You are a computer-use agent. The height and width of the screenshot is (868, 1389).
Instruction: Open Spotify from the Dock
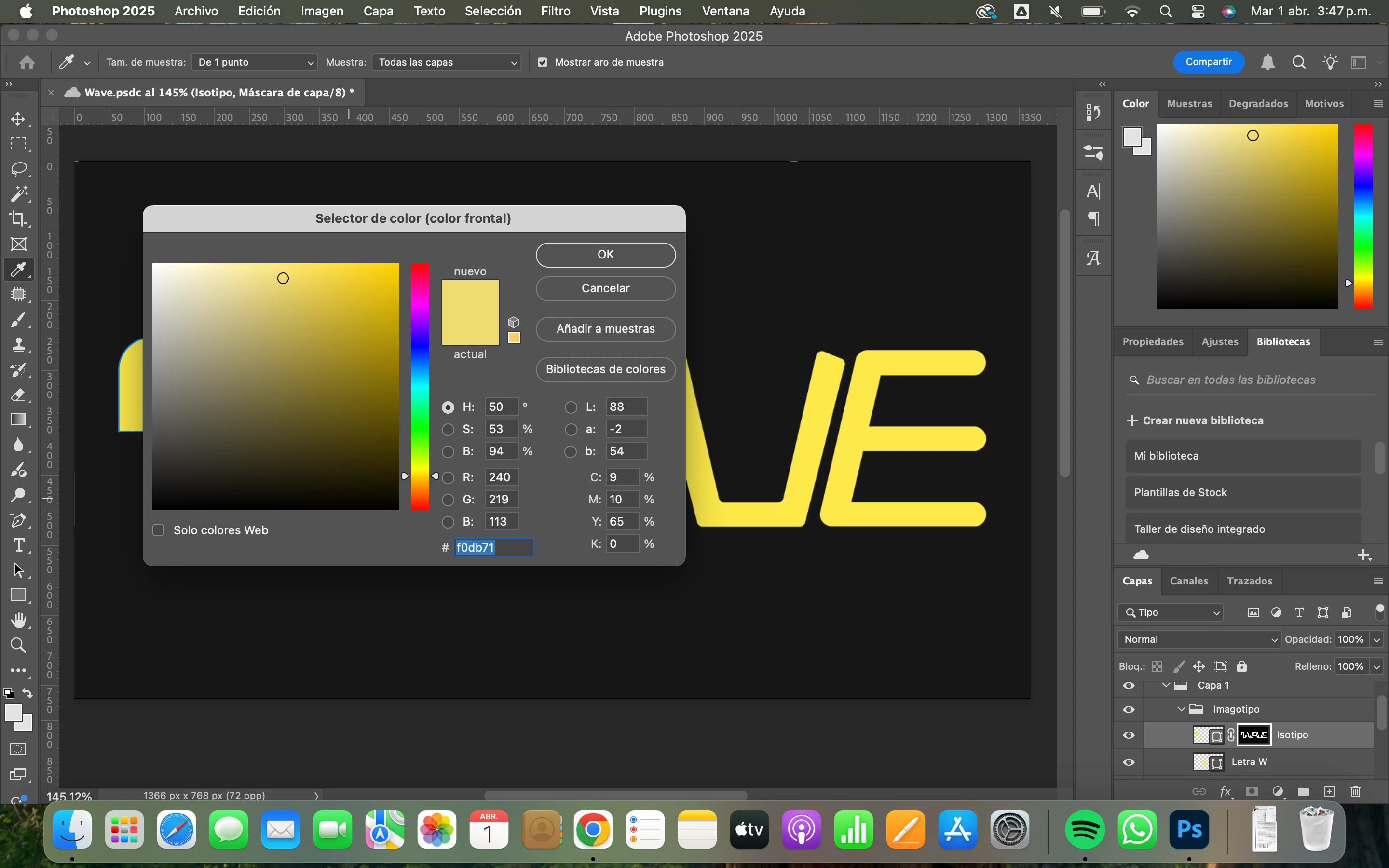(1084, 830)
